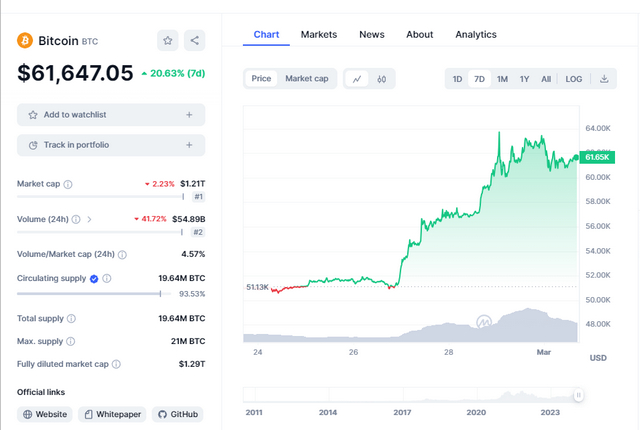Download chart data icon
The width and height of the screenshot is (640, 430).
coord(604,79)
